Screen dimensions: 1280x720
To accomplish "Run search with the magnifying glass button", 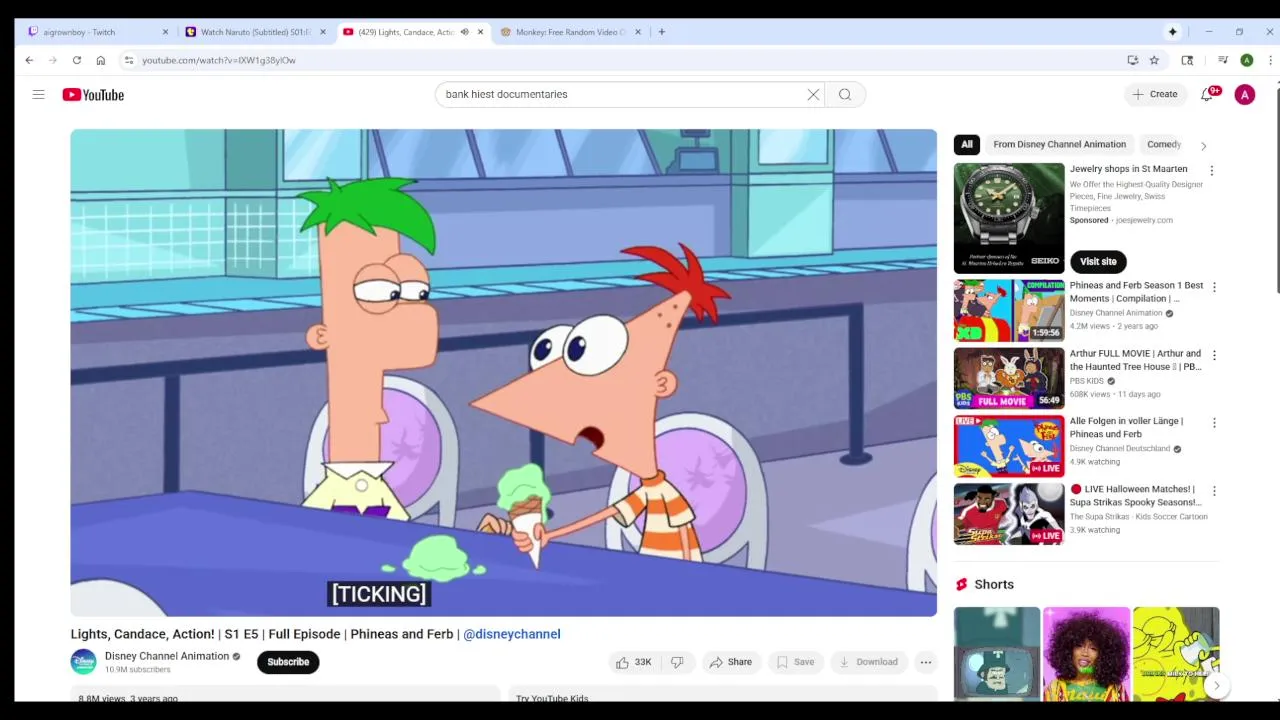I will pyautogui.click(x=845, y=94).
